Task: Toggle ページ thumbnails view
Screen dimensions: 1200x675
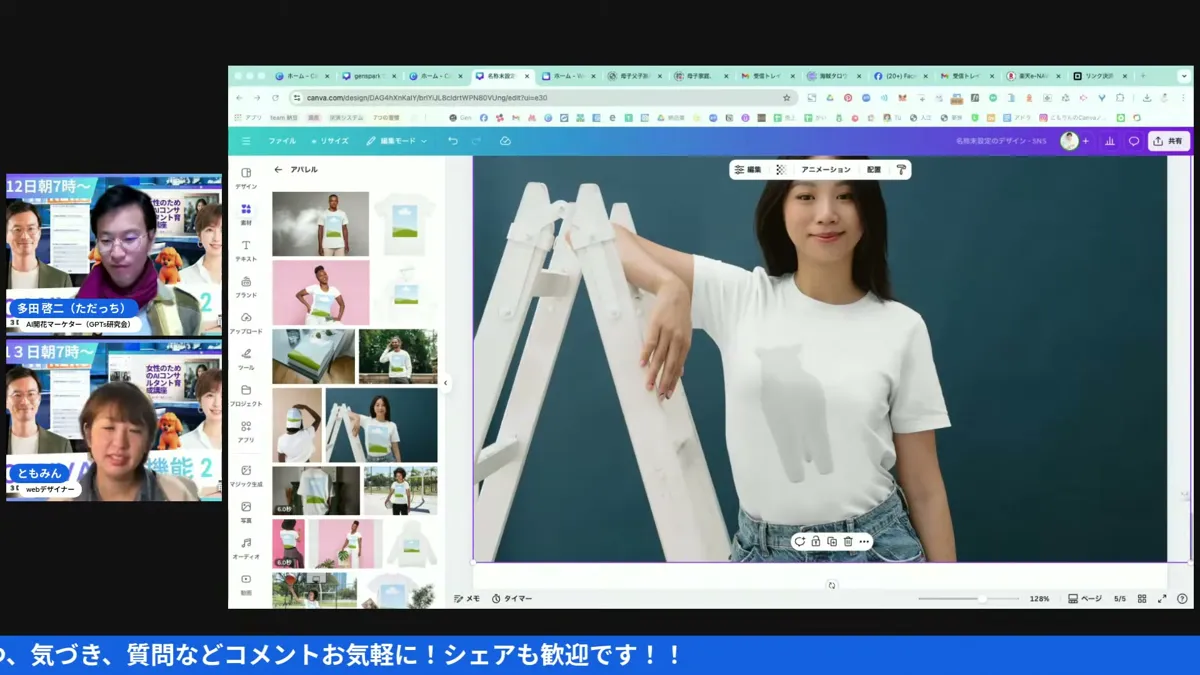Action: tap(1085, 599)
